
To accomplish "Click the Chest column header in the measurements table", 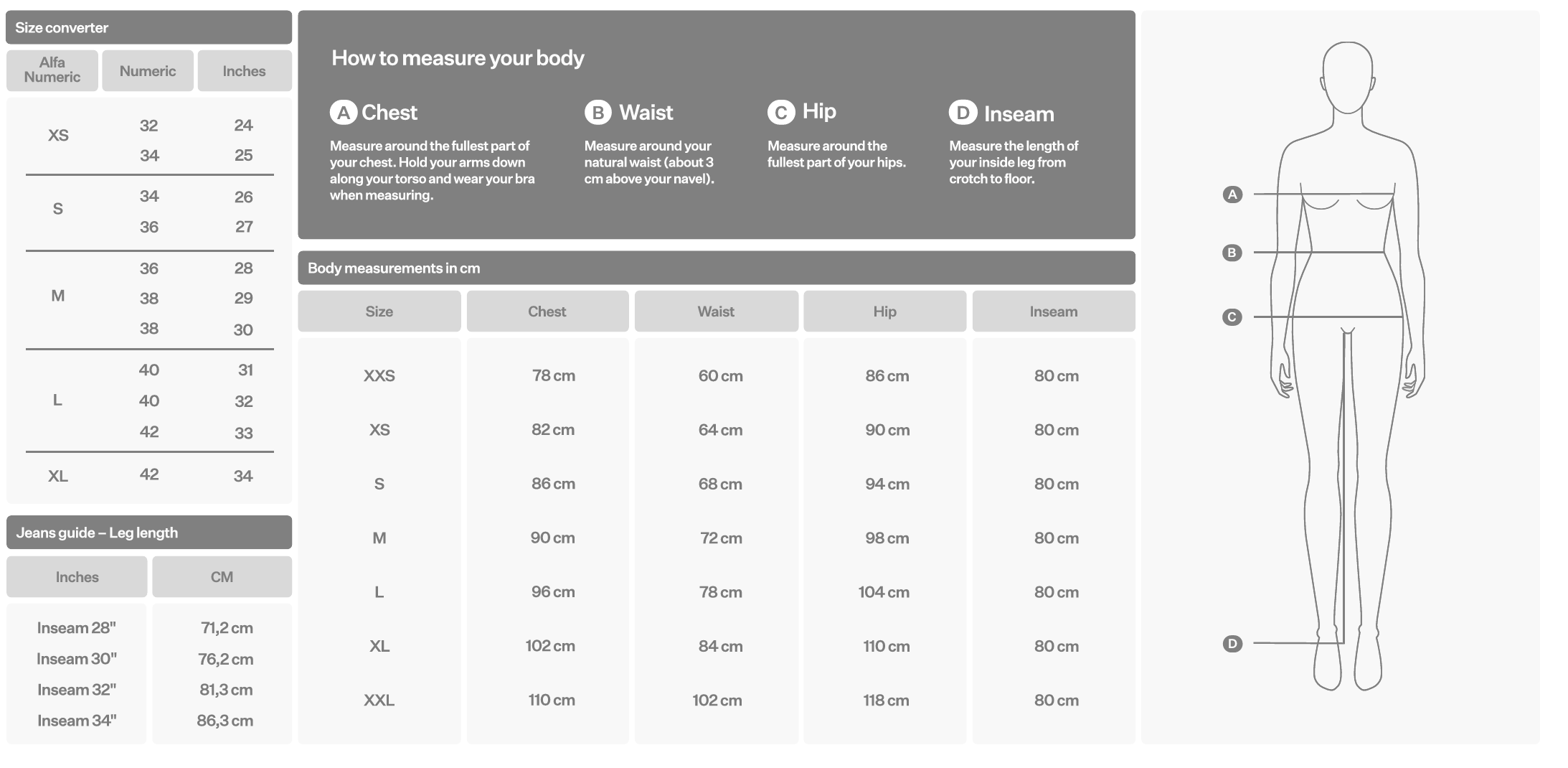I will point(547,312).
